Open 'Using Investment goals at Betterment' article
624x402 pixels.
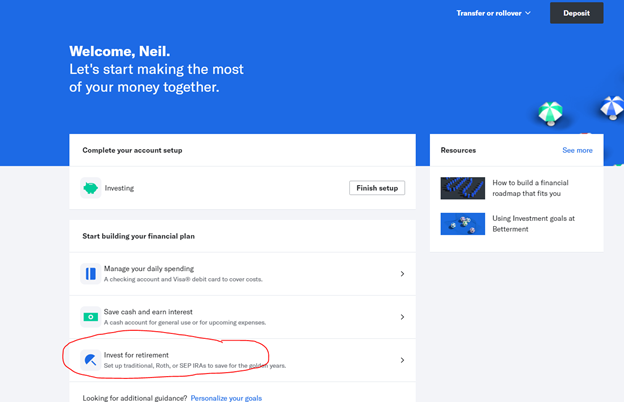[x=533, y=224]
